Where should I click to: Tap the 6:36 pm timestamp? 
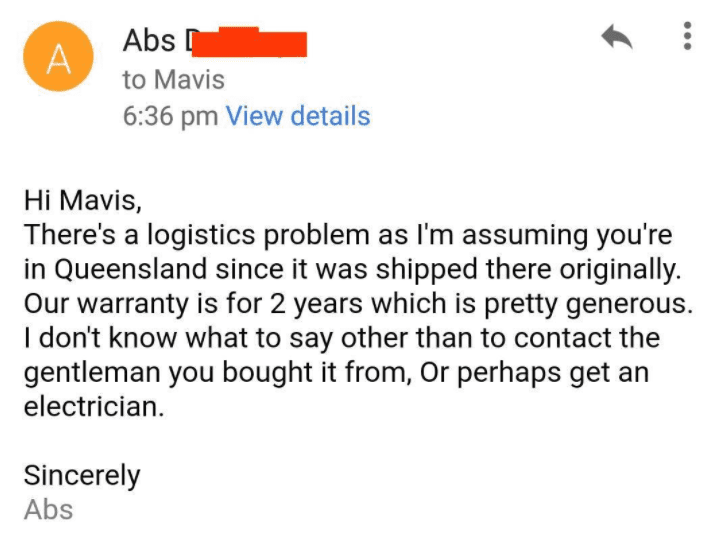pos(171,116)
